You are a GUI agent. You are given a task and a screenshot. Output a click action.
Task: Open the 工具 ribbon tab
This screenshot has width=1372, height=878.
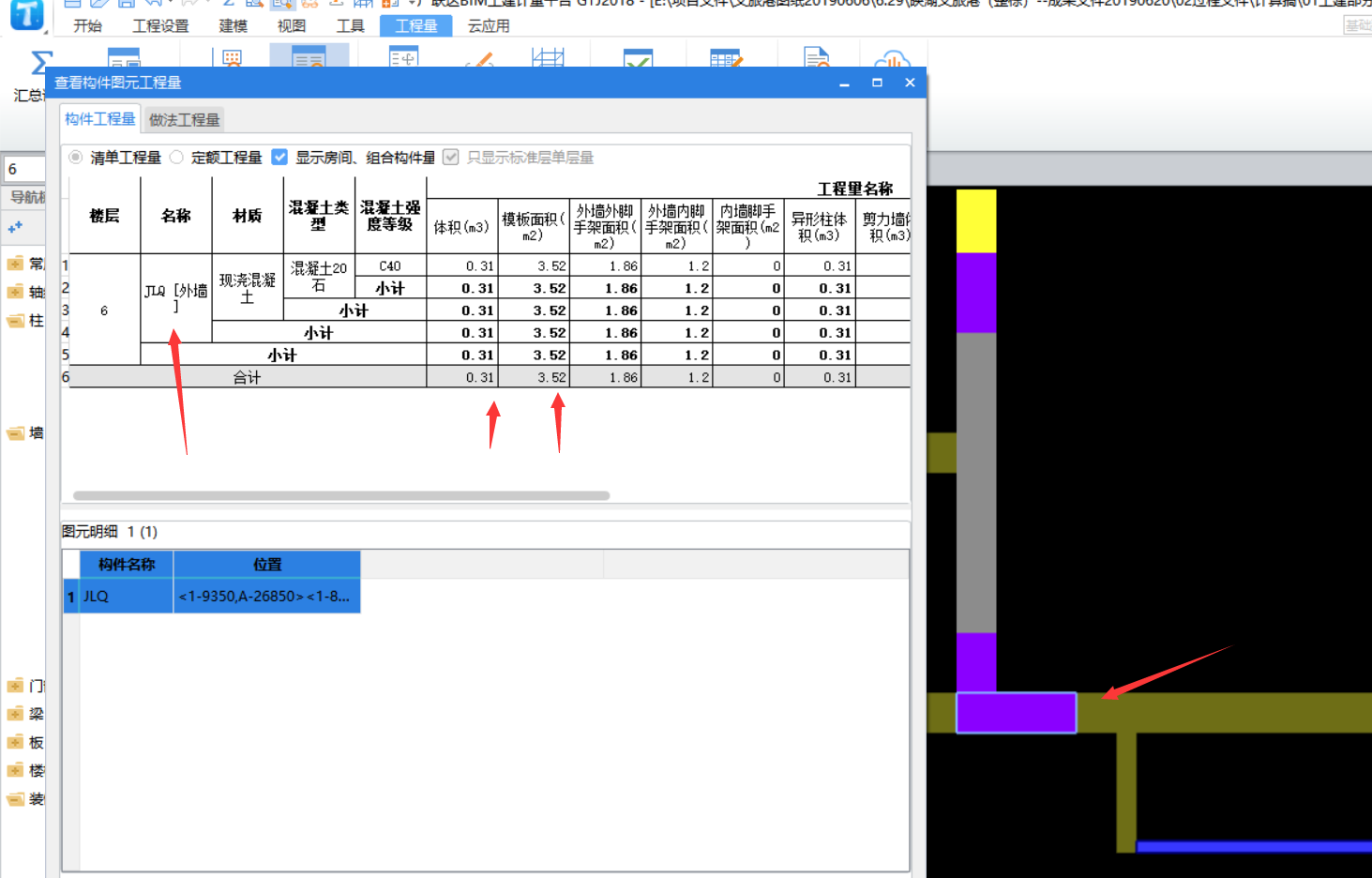coord(351,26)
